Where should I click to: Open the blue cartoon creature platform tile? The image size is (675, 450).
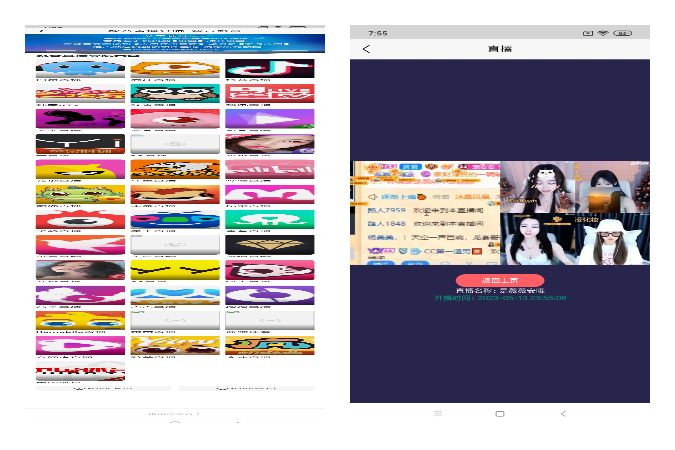point(80,69)
